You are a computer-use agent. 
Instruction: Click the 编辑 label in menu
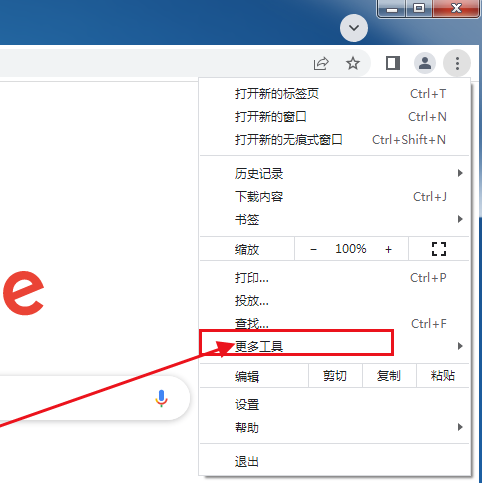tap(247, 376)
